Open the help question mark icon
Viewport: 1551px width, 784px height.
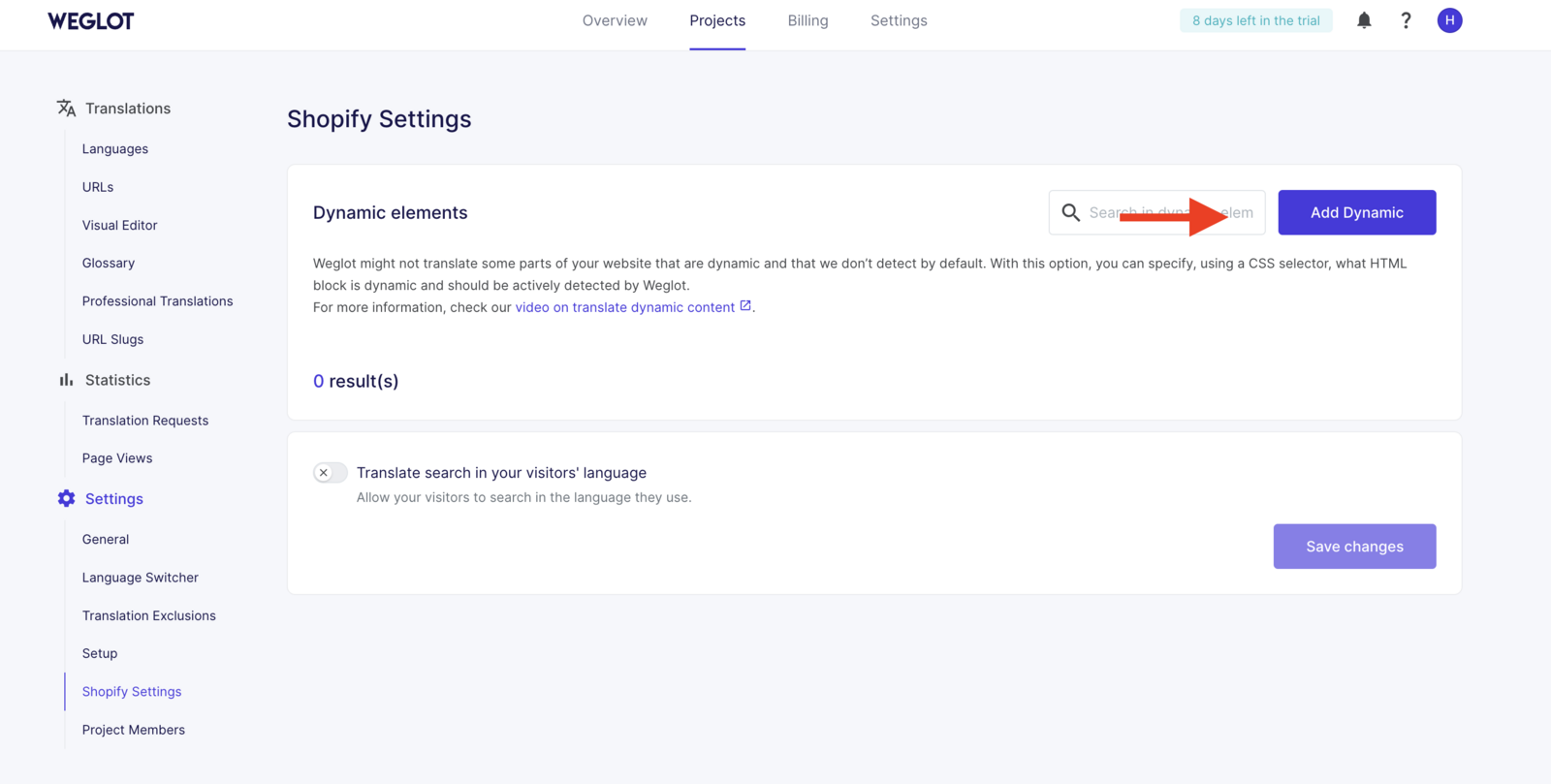(x=1406, y=20)
